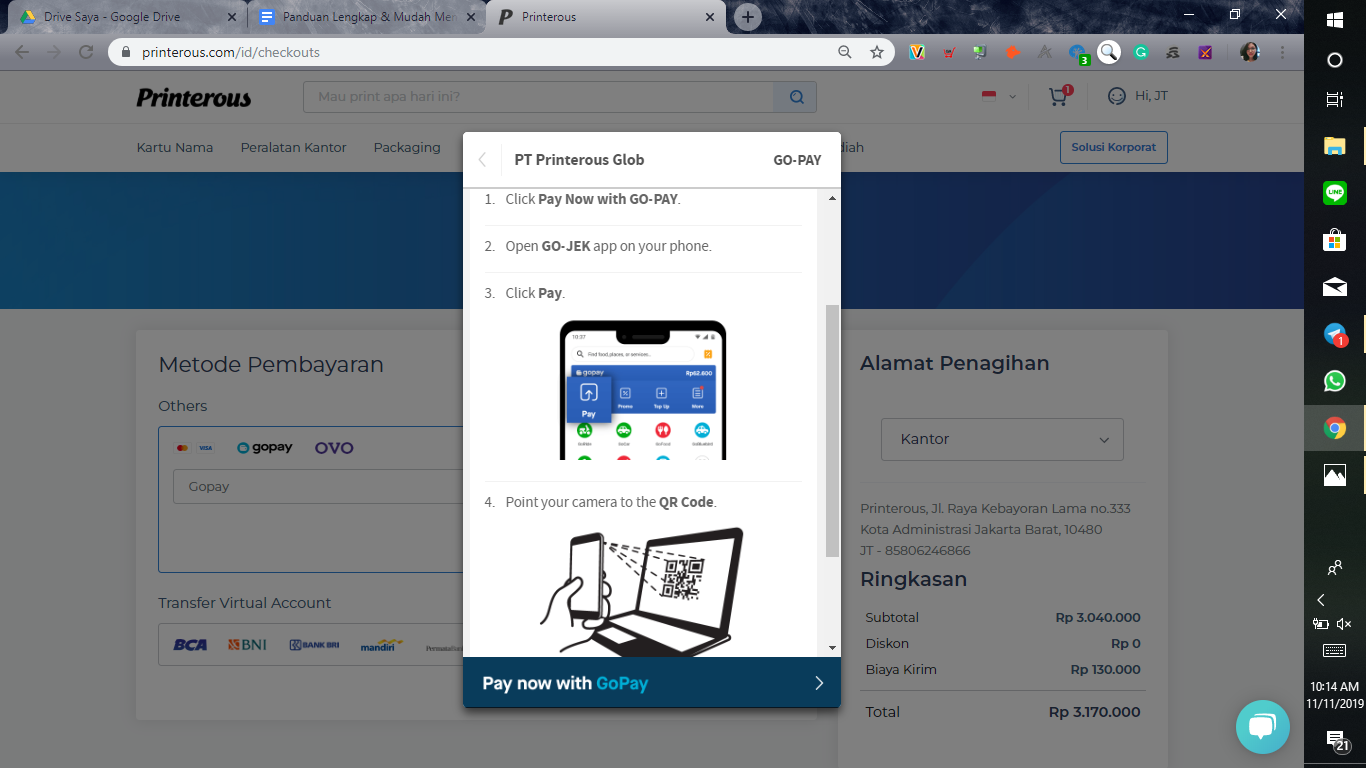This screenshot has width=1366, height=768.
Task: Click the zoom magnifier in address bar
Action: [x=845, y=52]
